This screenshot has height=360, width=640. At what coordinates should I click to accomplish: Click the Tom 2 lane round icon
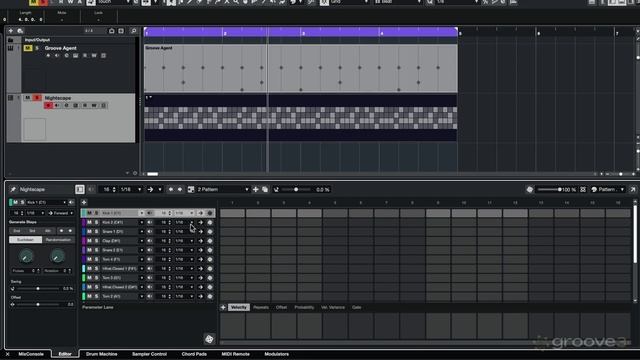tap(210, 296)
